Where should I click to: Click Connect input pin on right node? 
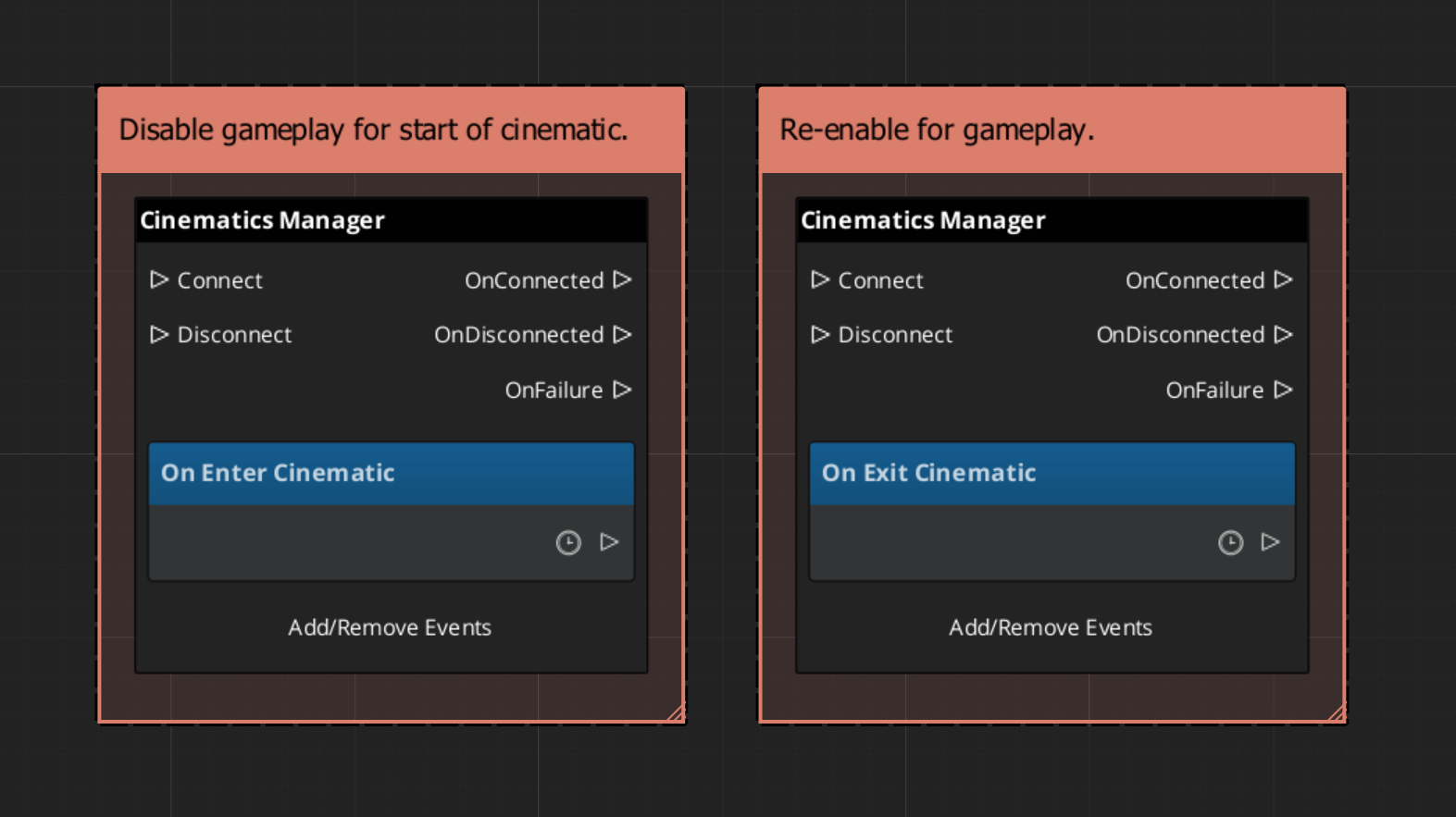(x=820, y=279)
